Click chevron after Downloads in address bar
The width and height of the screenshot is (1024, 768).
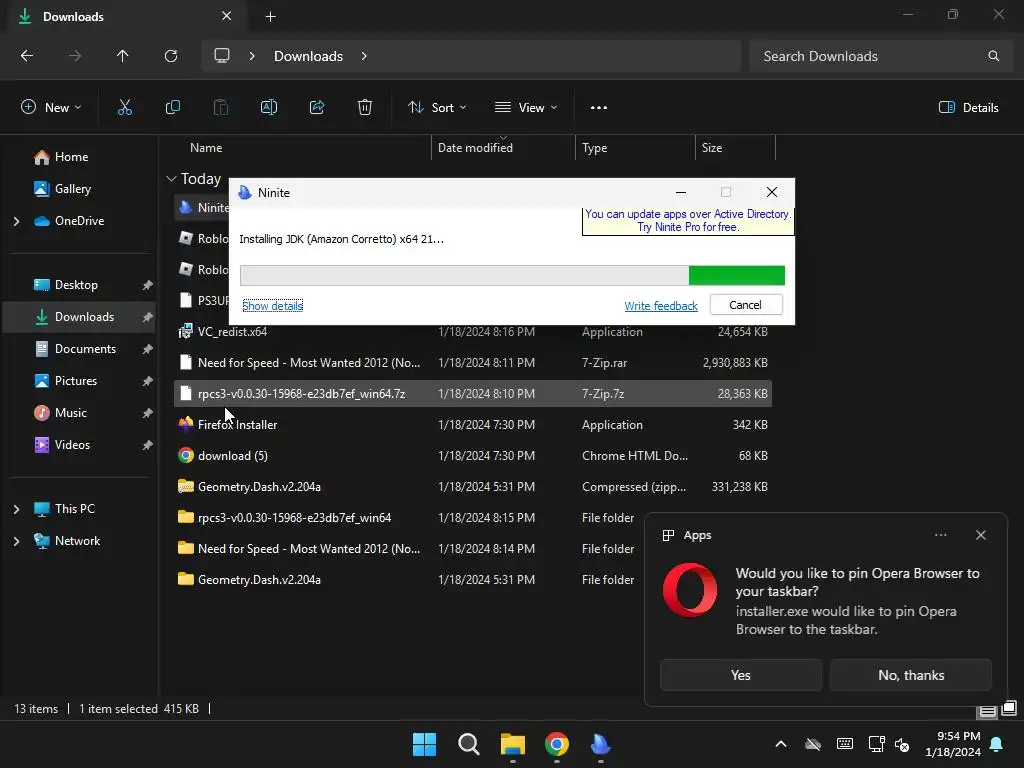(x=364, y=56)
